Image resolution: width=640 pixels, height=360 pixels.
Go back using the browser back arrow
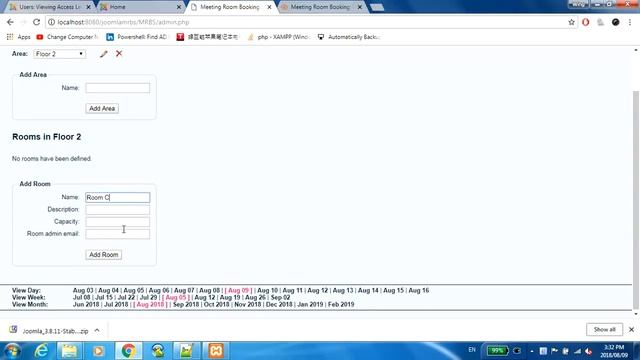(10, 22)
